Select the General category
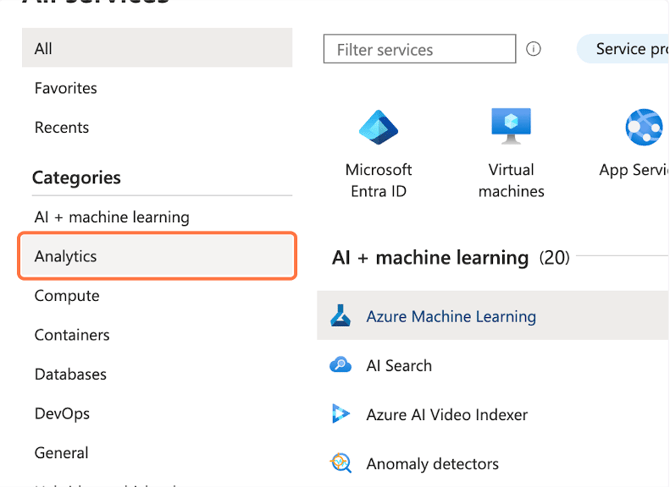 (x=61, y=453)
